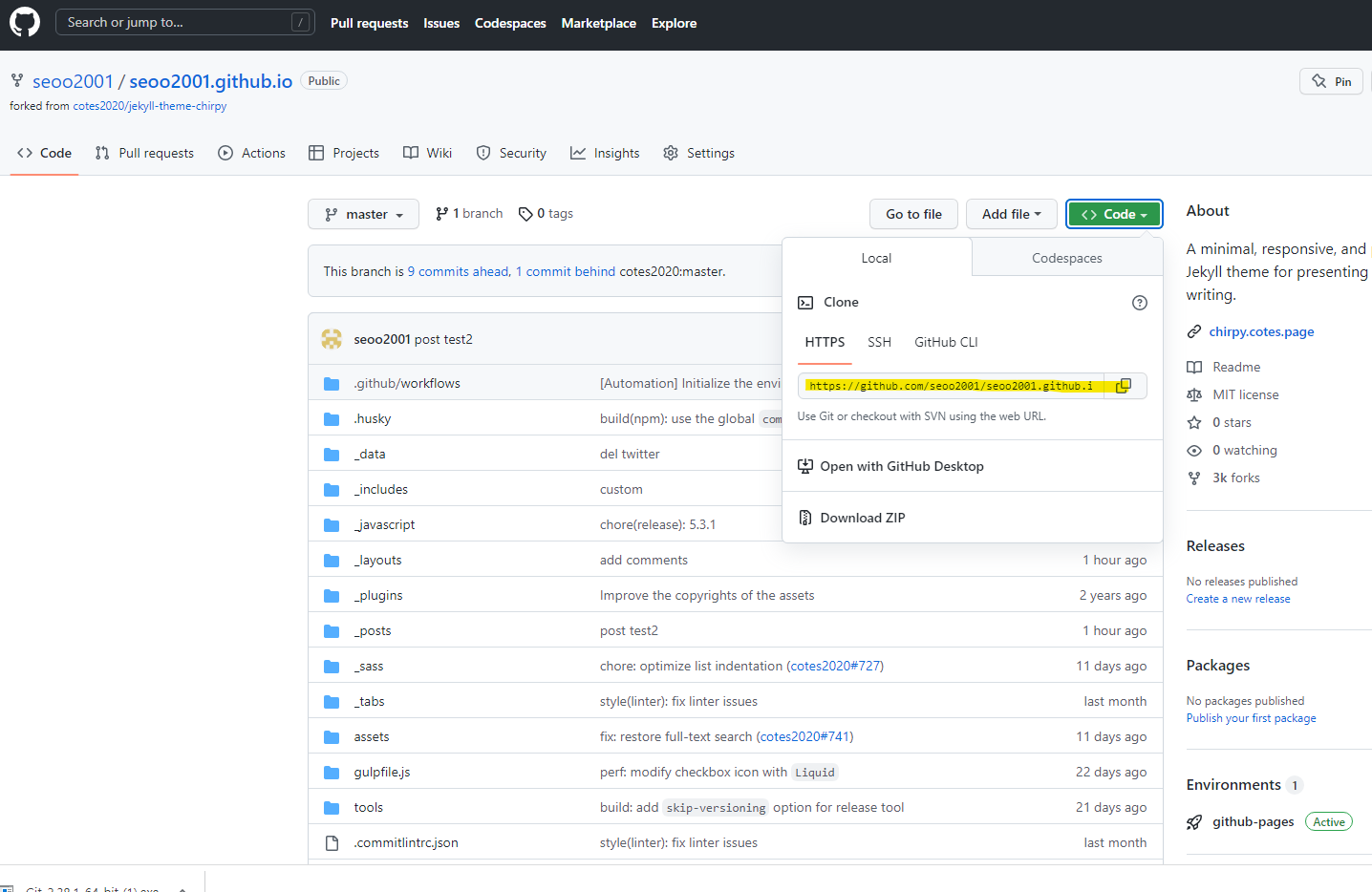1372x892 pixels.
Task: Open the cotes2020/jekyll-theme-chirpy fork source link
Action: pyautogui.click(x=150, y=106)
